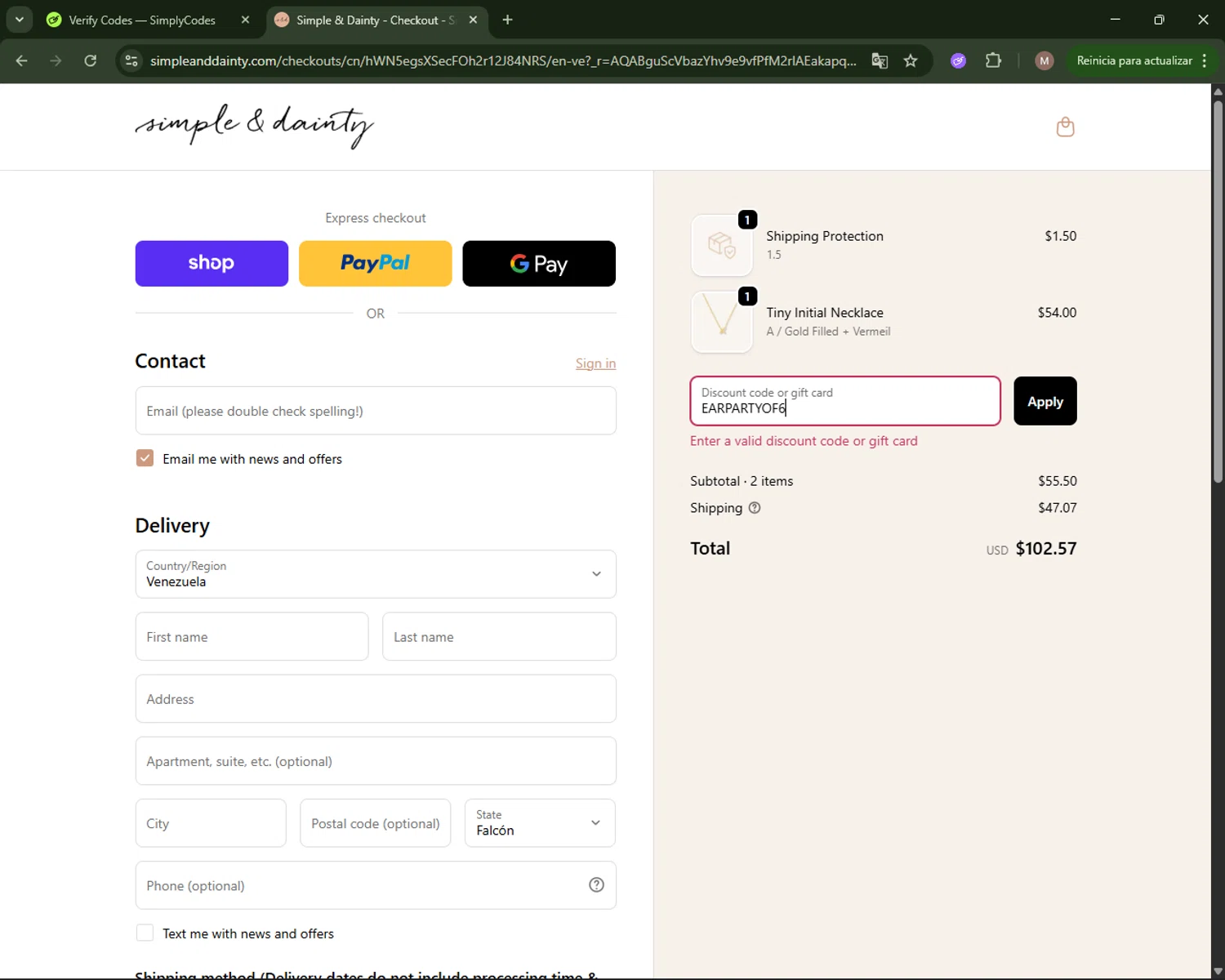Click the Contact section heading

170,361
